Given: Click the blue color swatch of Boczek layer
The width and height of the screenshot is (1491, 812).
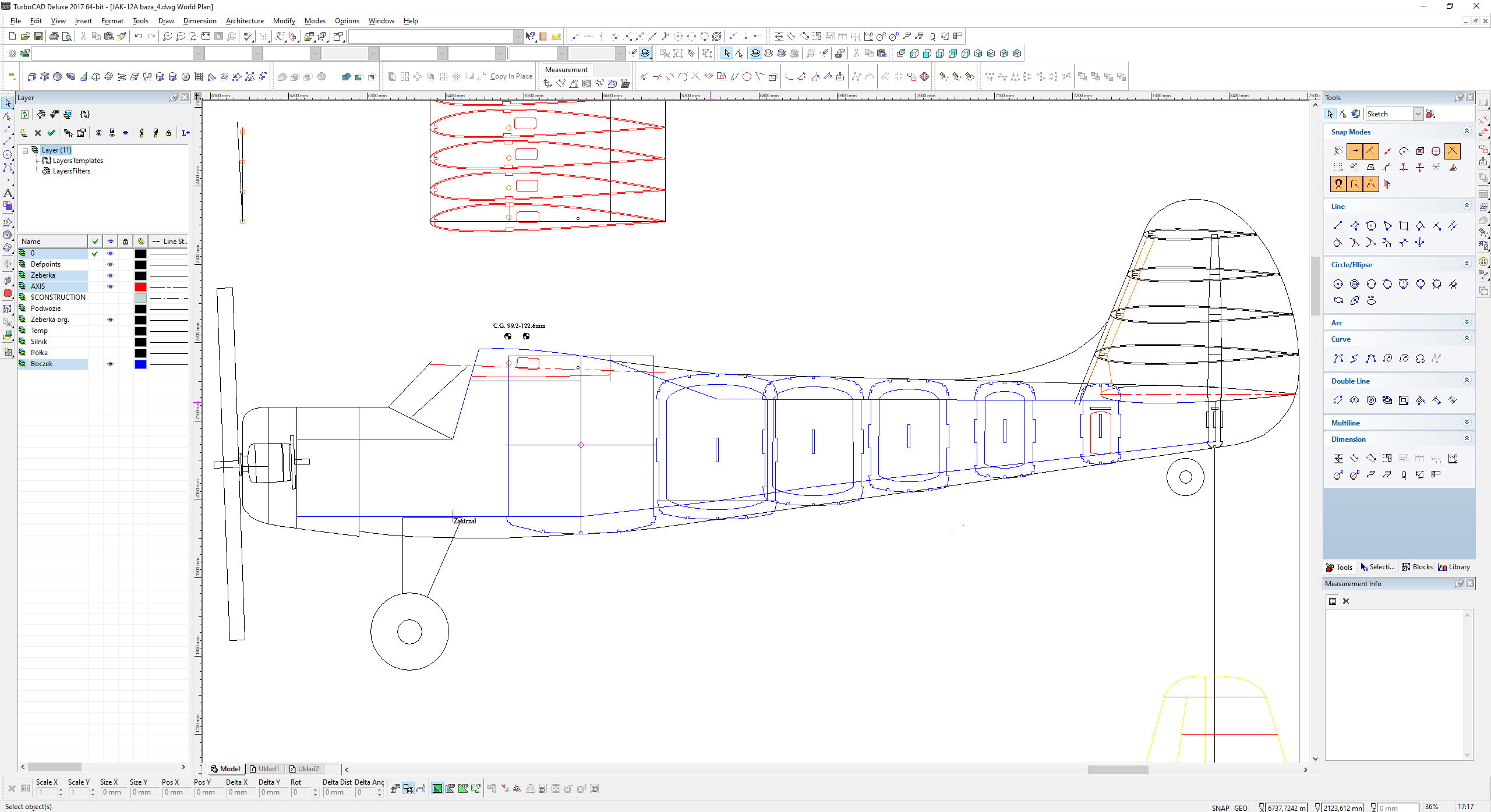Looking at the screenshot, I should (x=140, y=364).
